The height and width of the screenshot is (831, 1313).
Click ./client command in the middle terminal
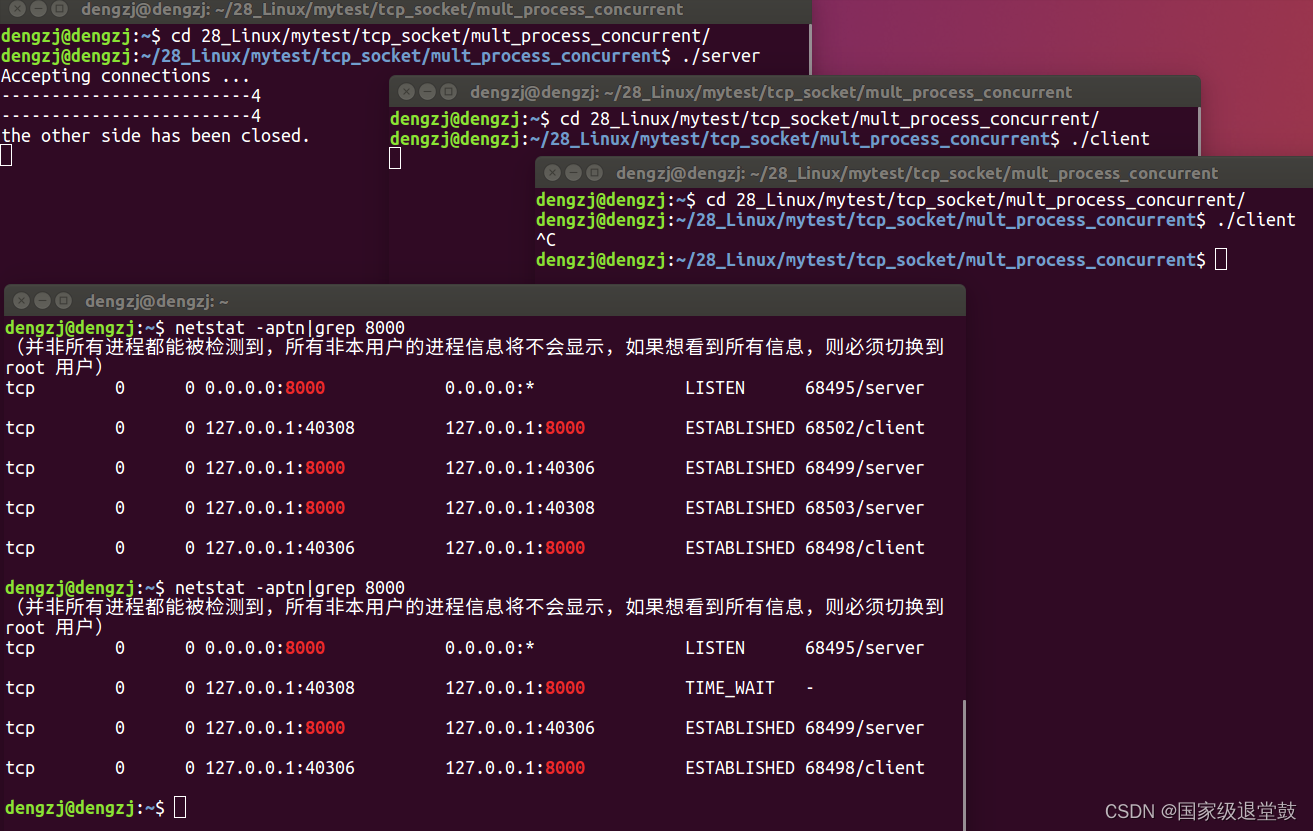[x=1110, y=139]
